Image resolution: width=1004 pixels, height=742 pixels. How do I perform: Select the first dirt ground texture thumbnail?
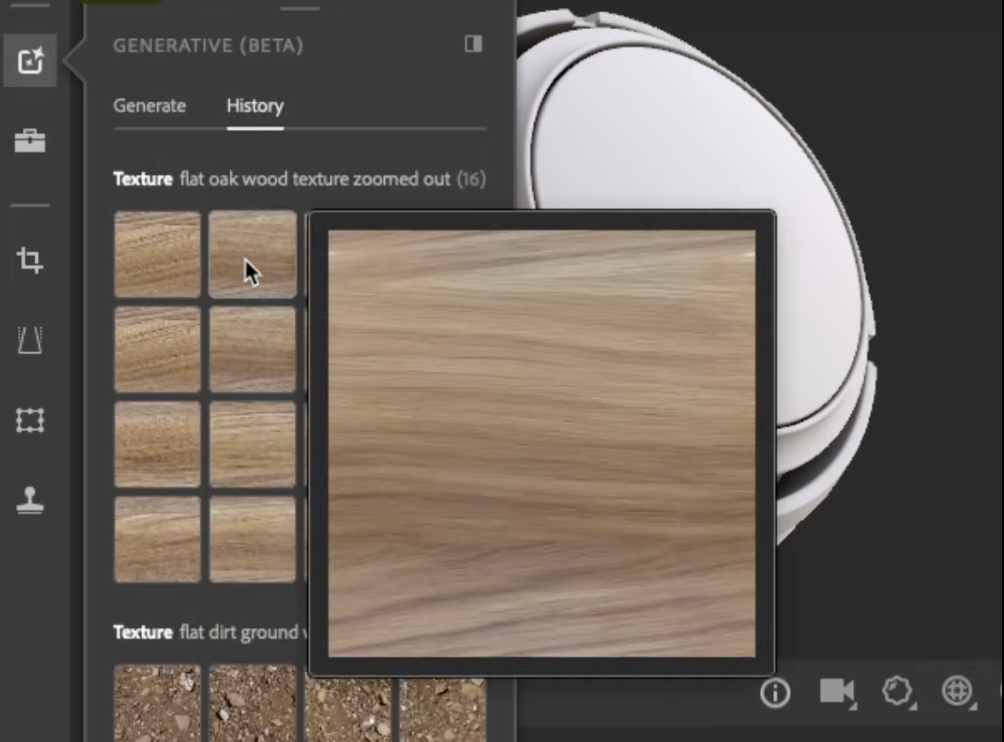(x=157, y=705)
